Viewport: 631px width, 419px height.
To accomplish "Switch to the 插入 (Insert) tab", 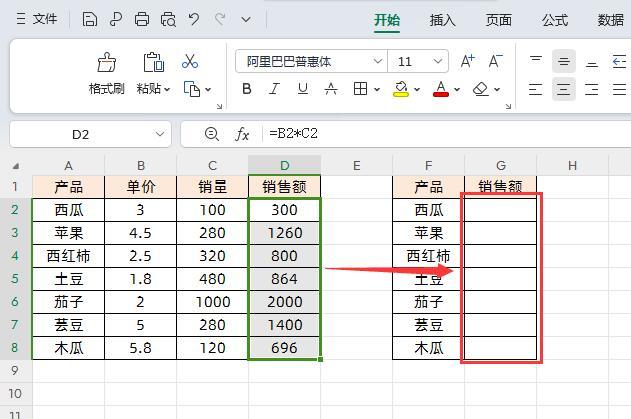I will click(x=442, y=20).
